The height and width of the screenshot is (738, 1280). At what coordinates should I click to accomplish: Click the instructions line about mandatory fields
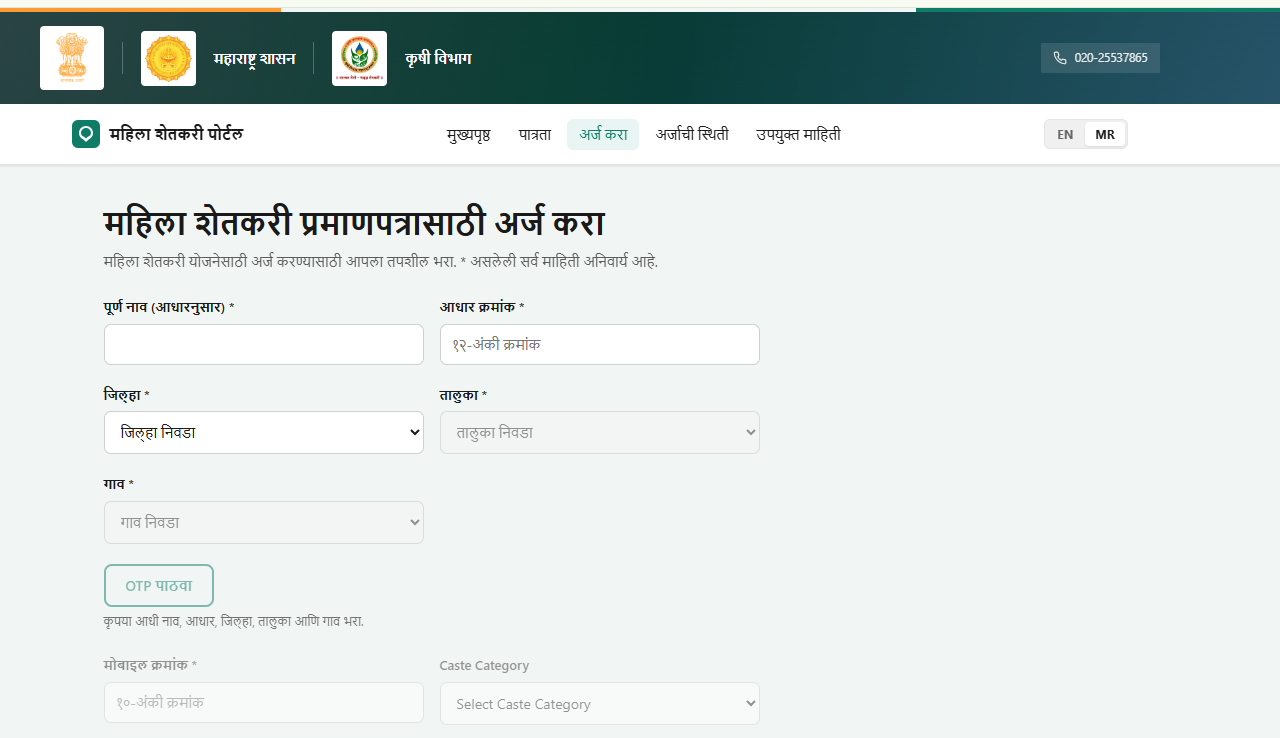point(381,262)
